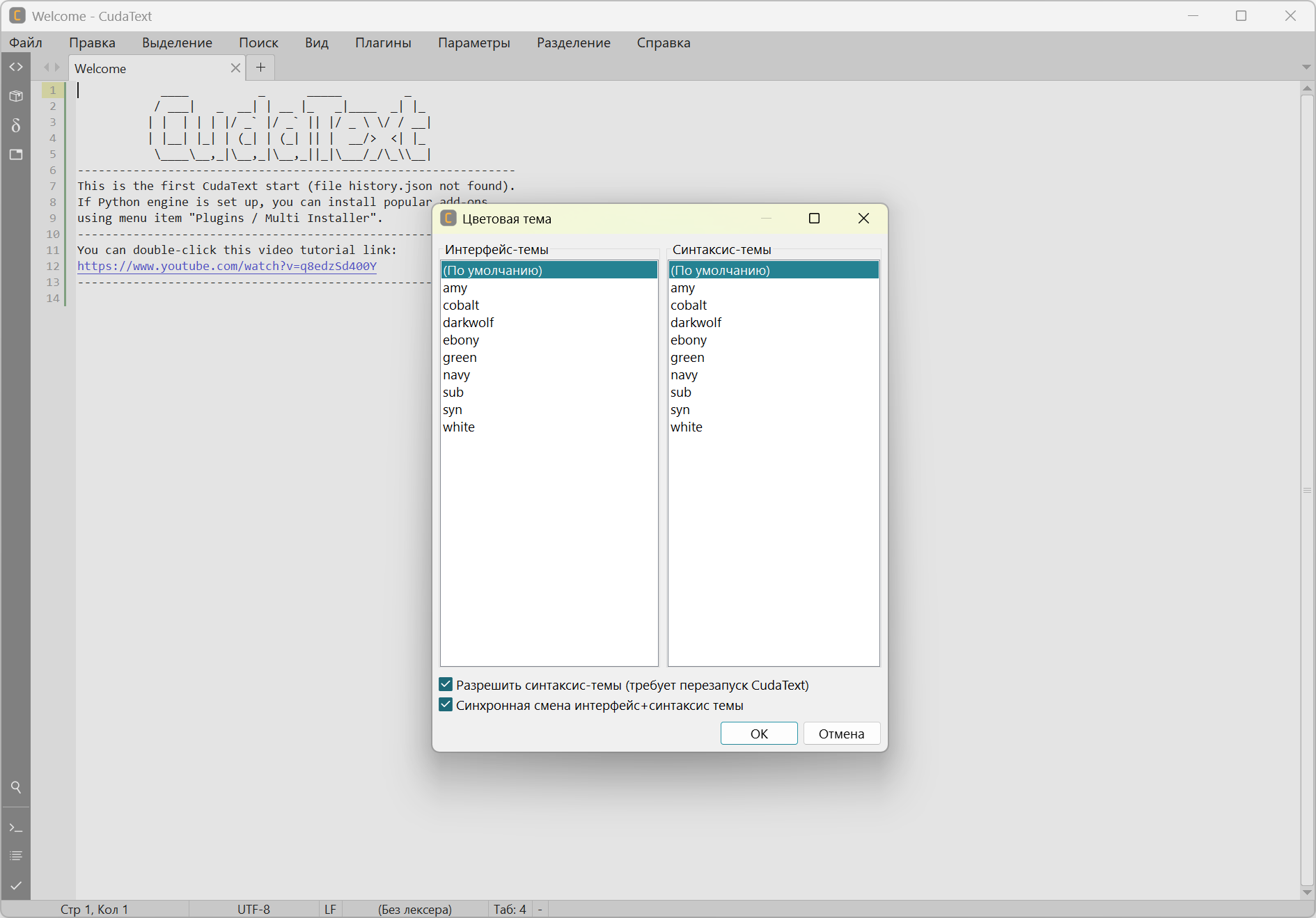1316x918 pixels.
Task: Confirm theme with OK button
Action: (x=759, y=734)
